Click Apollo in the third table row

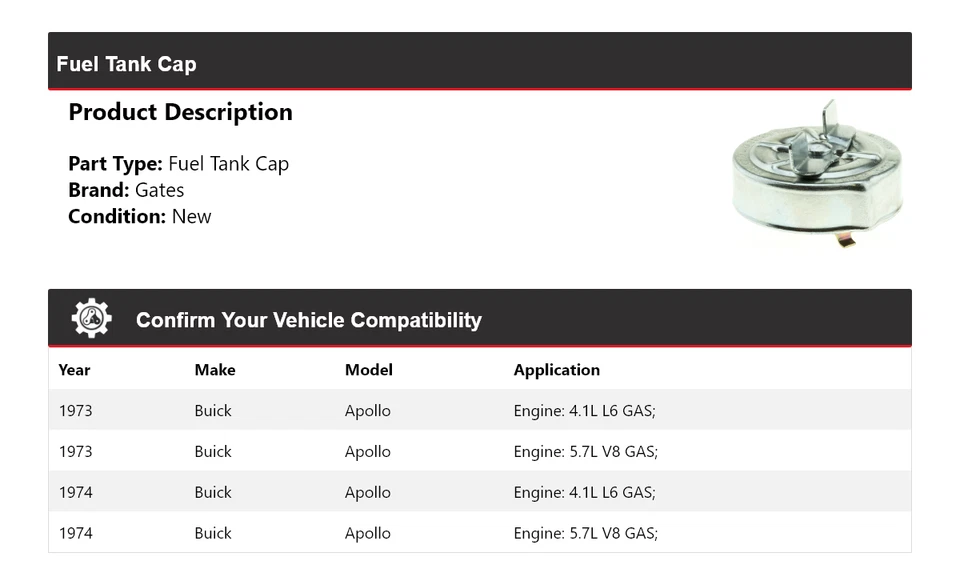tap(367, 493)
